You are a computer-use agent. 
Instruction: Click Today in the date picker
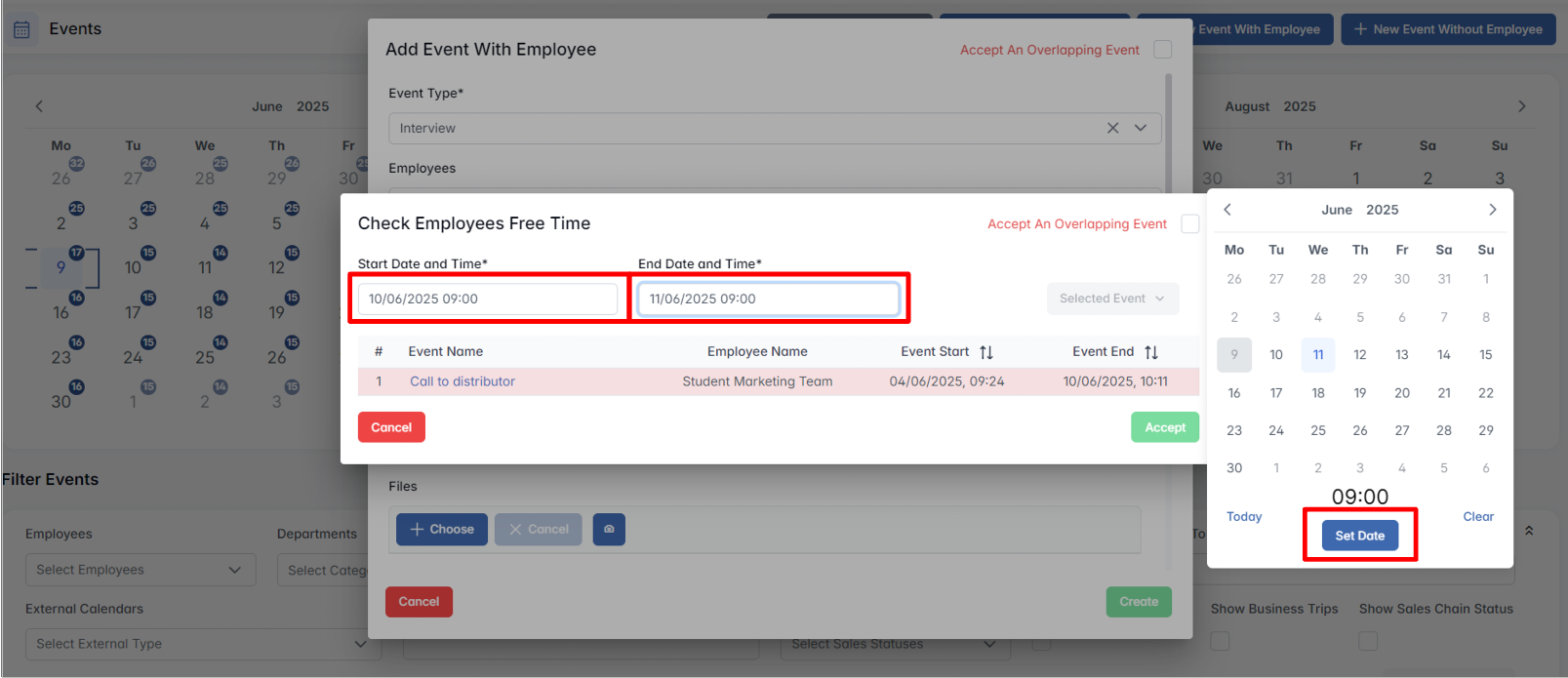(x=1244, y=517)
